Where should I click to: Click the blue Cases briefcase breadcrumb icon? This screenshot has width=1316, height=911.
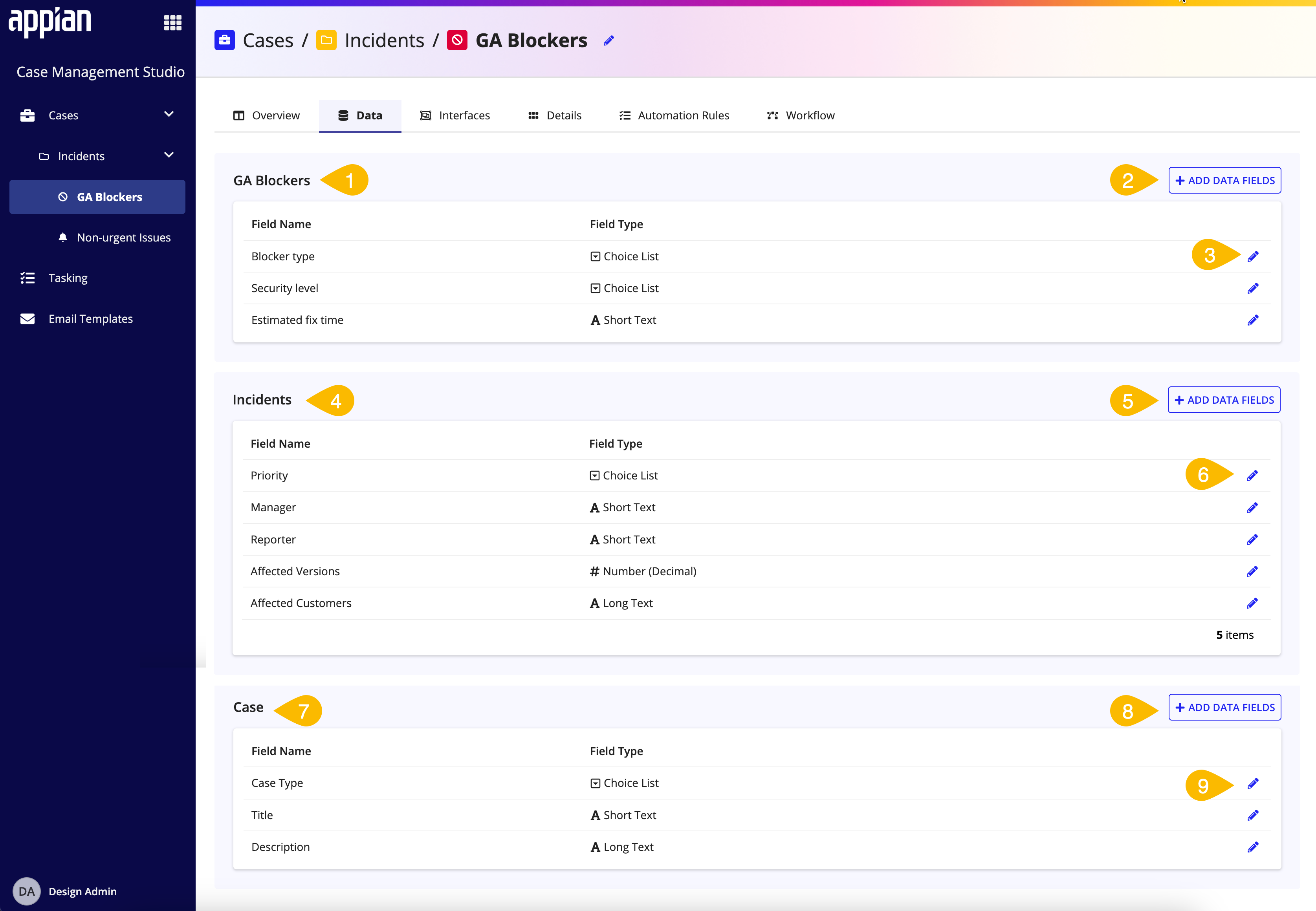[x=224, y=40]
